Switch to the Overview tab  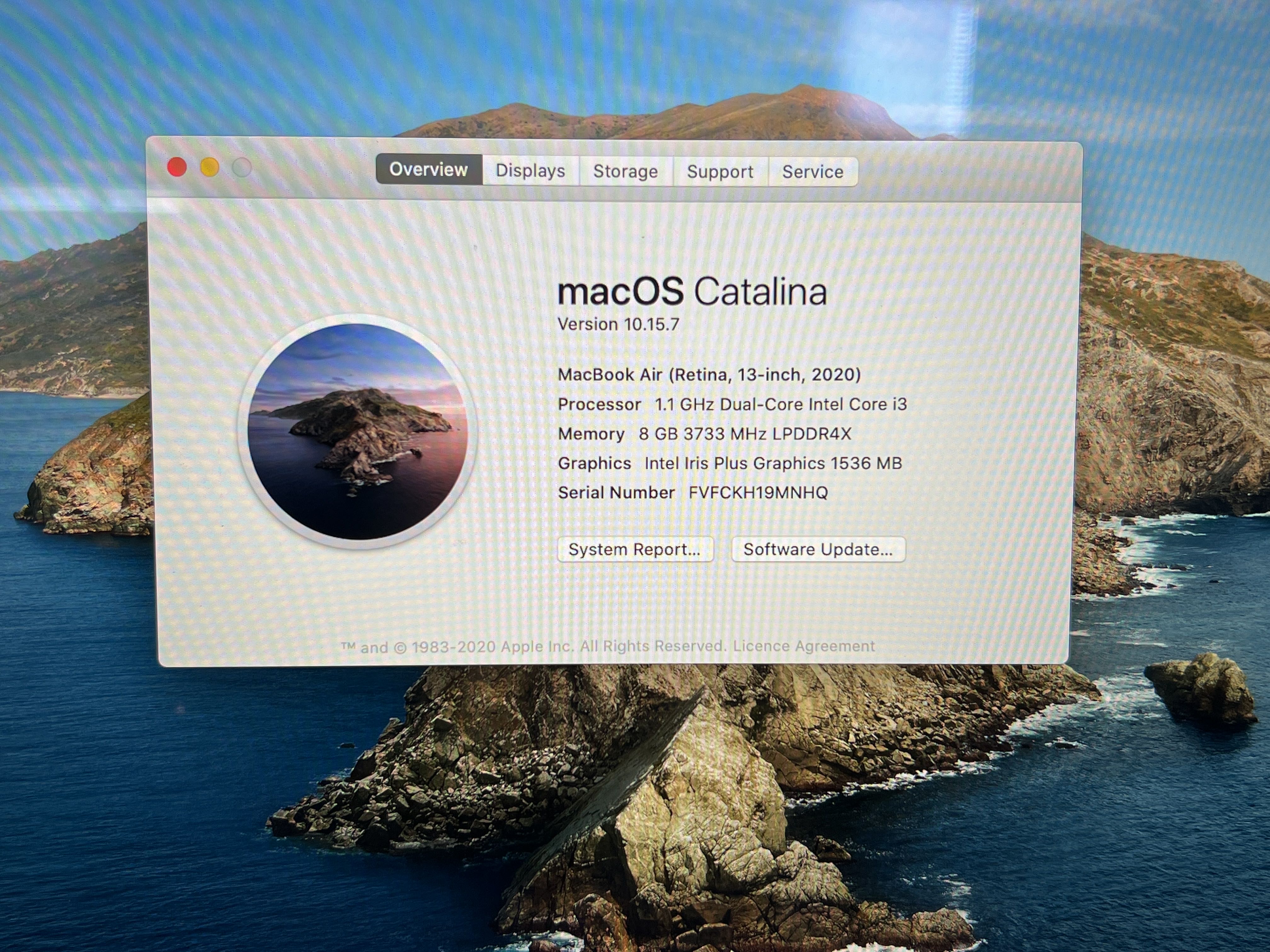428,169
